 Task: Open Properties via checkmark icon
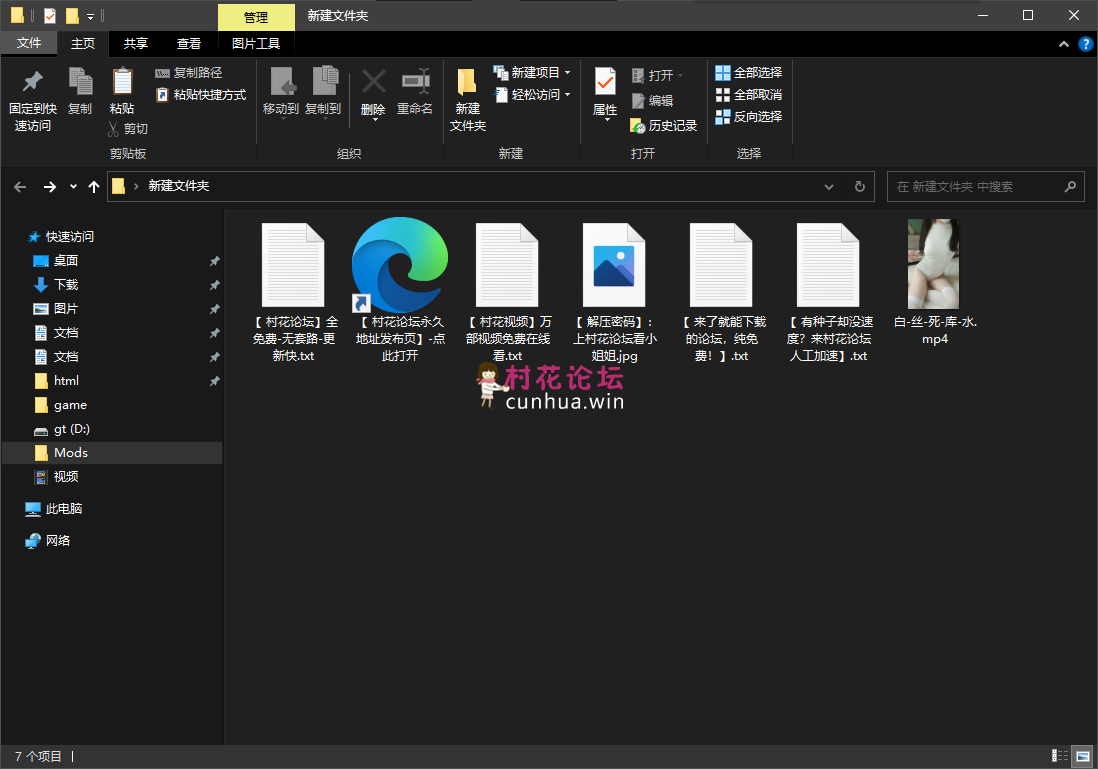605,82
